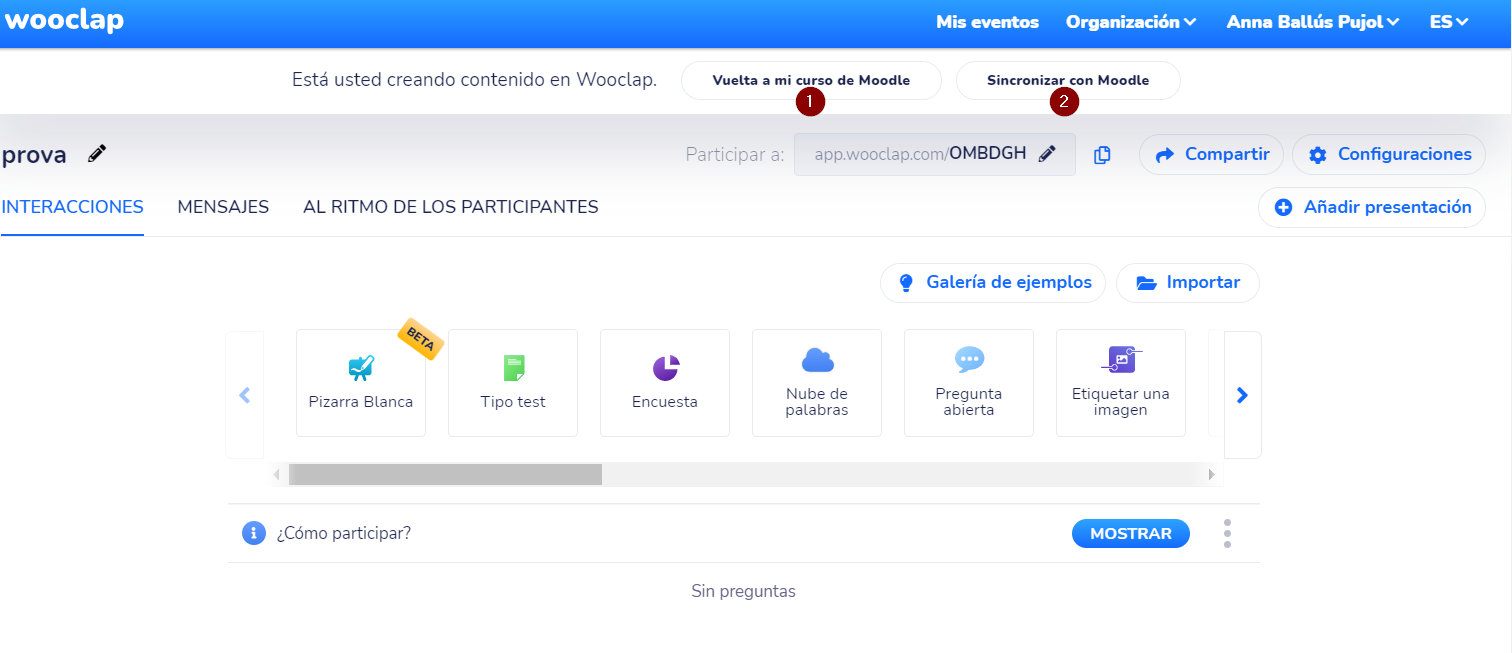Edit the event code OMBDGH pencil
Viewport: 1512px width, 653px height.
click(1047, 154)
